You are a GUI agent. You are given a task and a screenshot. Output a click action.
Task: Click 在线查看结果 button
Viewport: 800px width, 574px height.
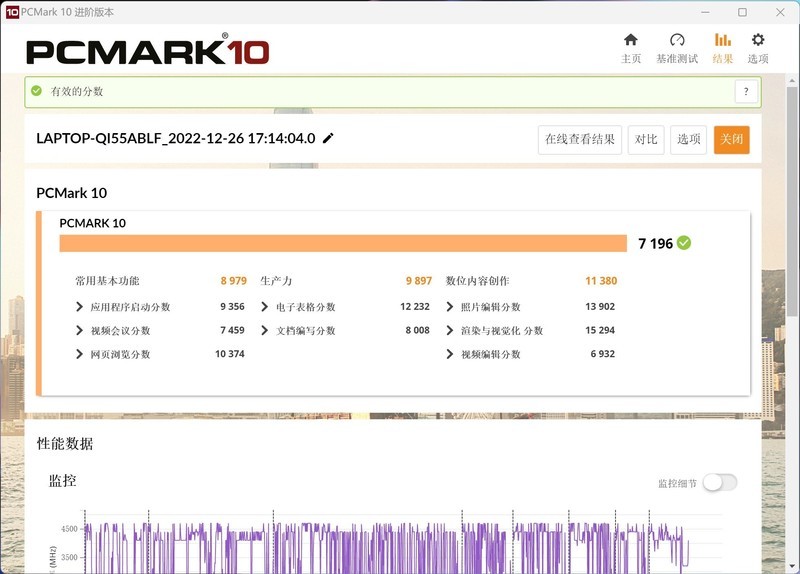(580, 139)
